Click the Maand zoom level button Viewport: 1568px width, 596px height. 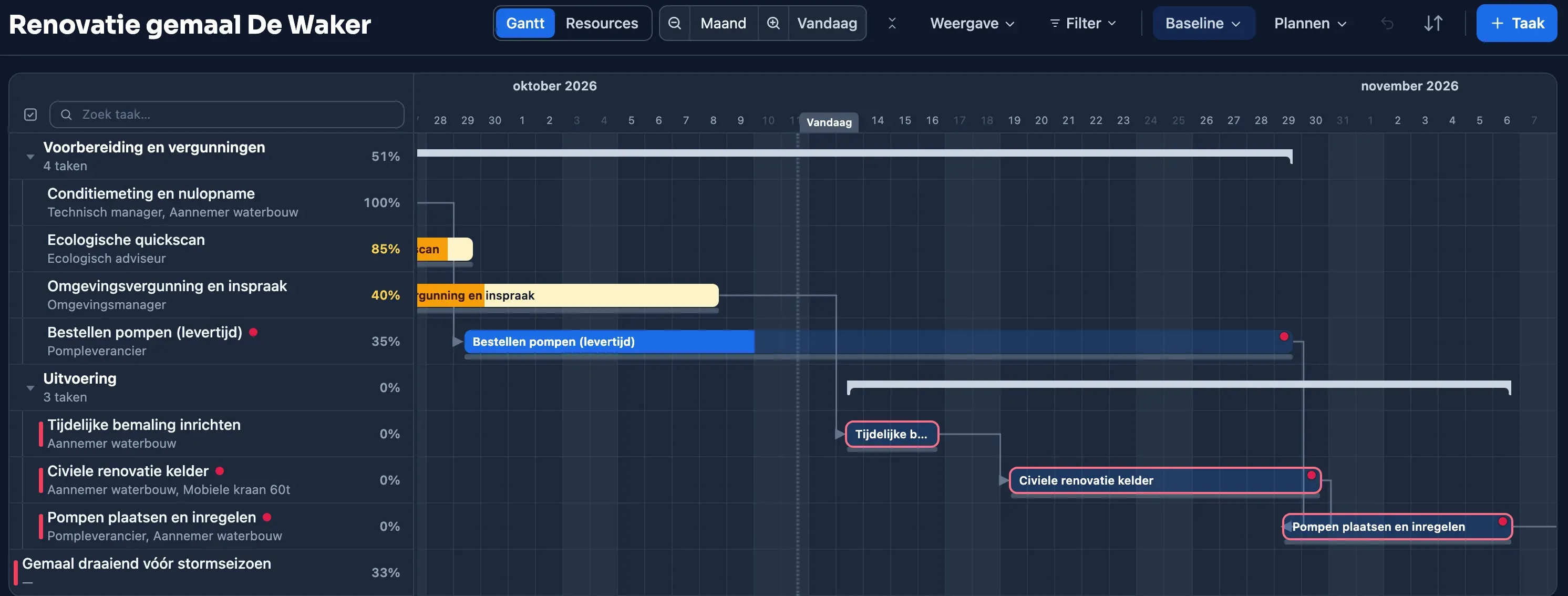723,23
